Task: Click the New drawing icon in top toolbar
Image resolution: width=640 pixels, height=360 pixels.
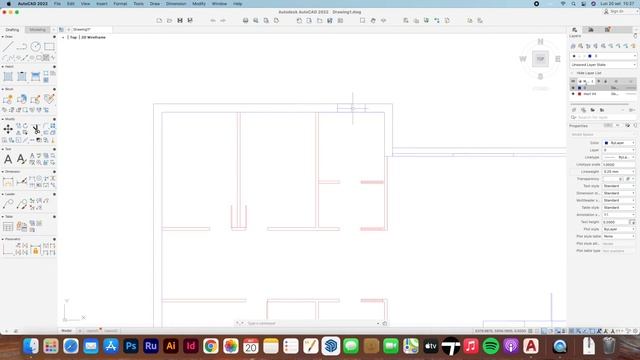Action: [159, 20]
